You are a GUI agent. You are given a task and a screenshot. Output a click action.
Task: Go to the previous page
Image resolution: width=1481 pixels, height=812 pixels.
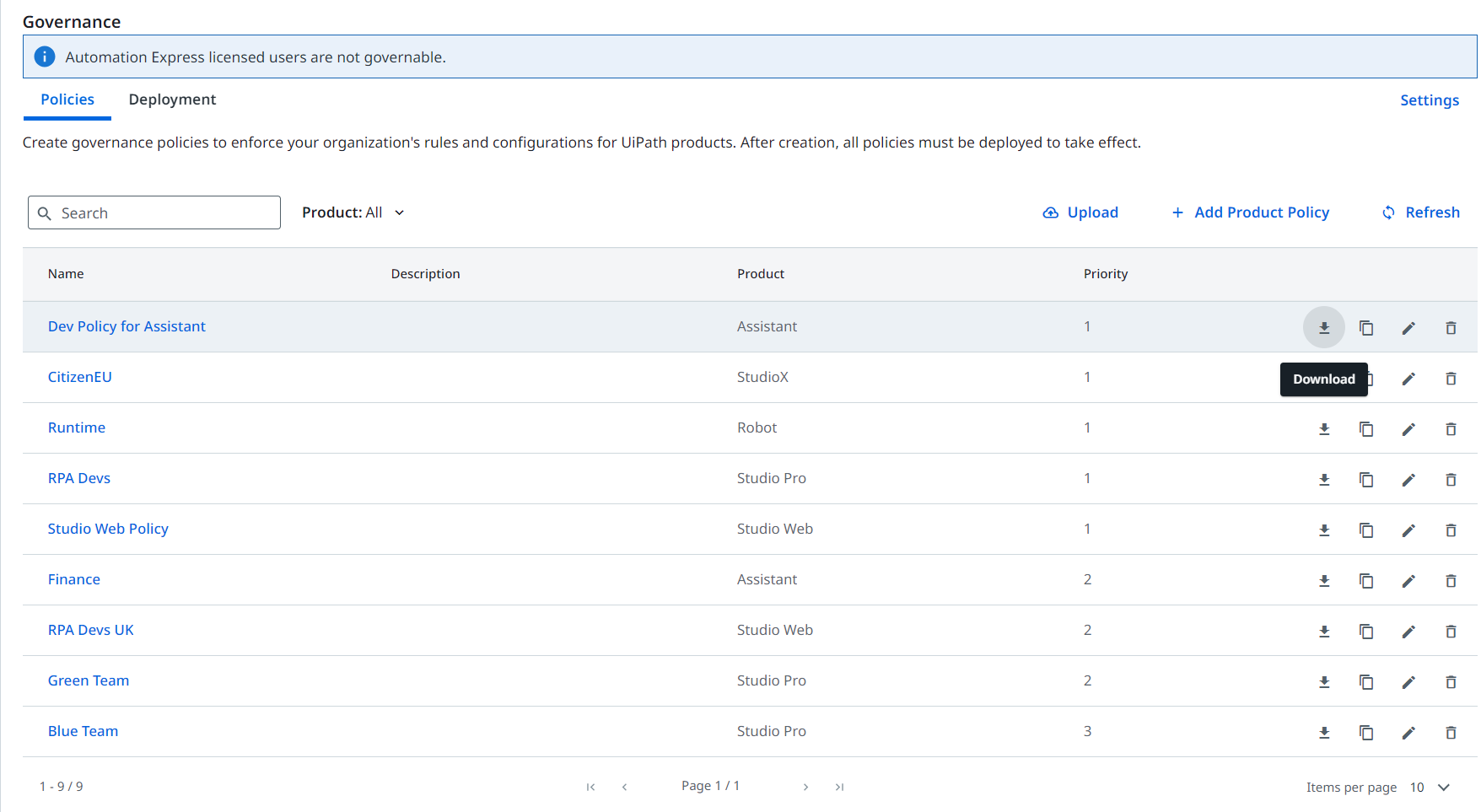[x=624, y=787]
